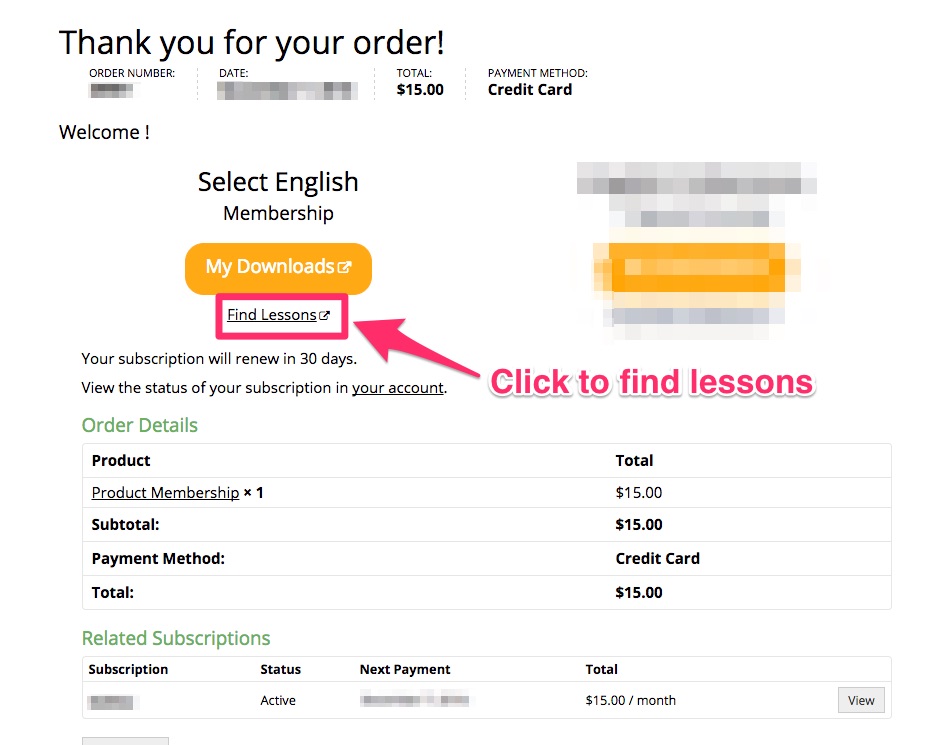The width and height of the screenshot is (945, 745).
Task: Click the pink 'Click to find lessons' annotation
Action: click(651, 382)
